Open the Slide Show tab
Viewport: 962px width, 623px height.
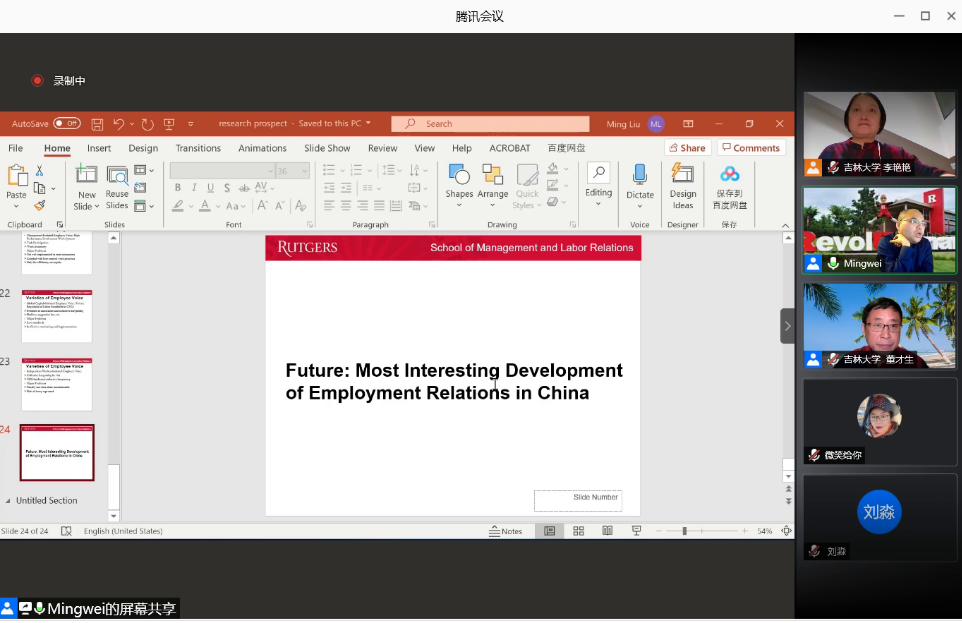point(327,148)
